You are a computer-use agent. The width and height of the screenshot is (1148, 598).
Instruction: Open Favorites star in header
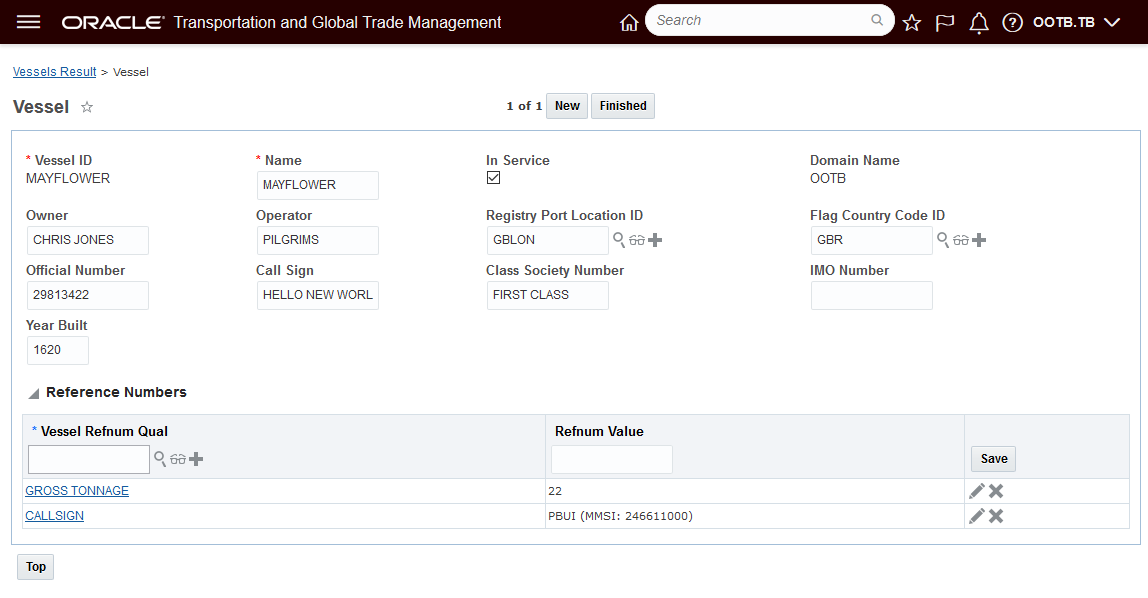(x=911, y=22)
